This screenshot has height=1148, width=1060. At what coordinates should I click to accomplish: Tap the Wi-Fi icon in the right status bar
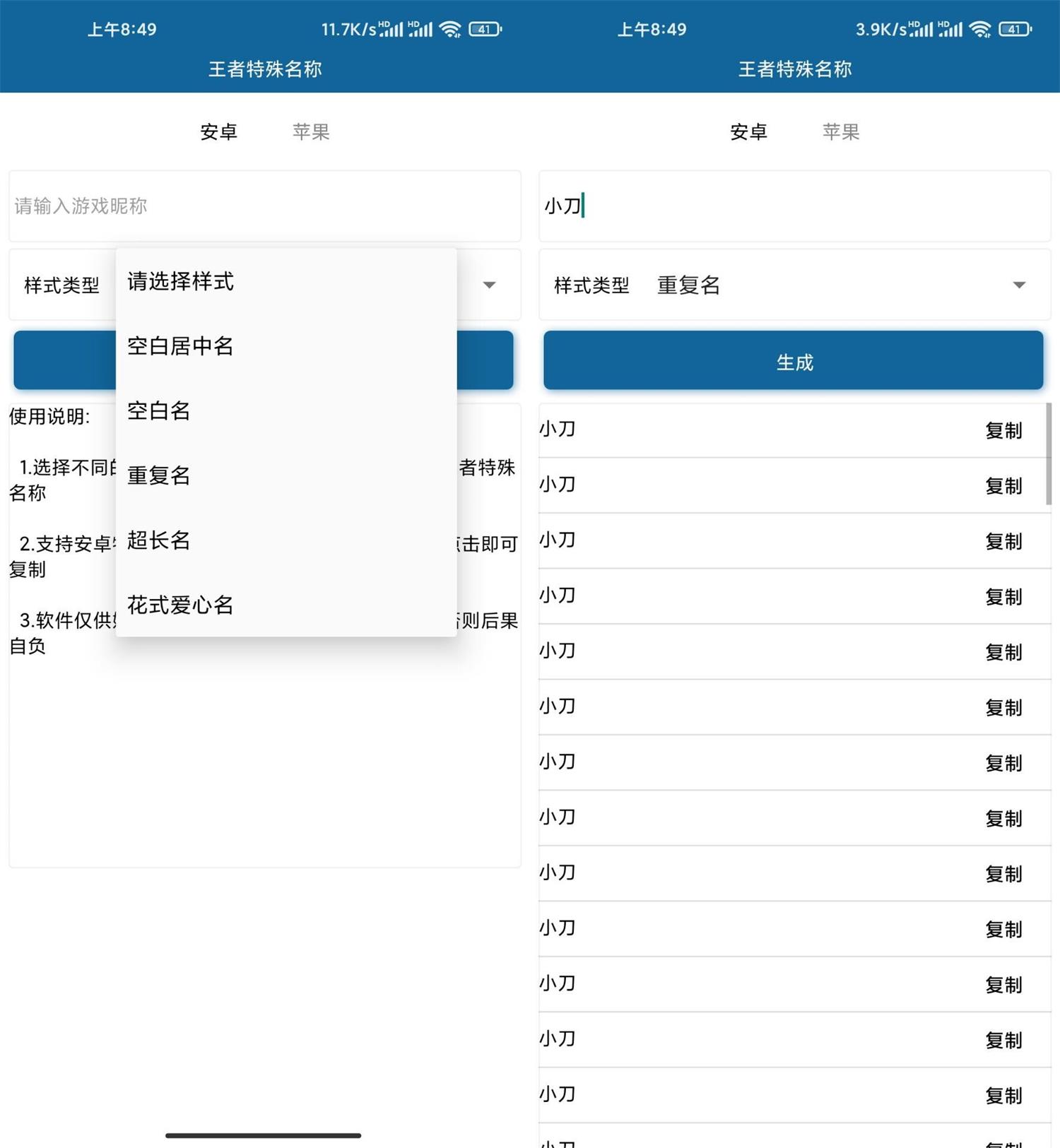pos(979,29)
